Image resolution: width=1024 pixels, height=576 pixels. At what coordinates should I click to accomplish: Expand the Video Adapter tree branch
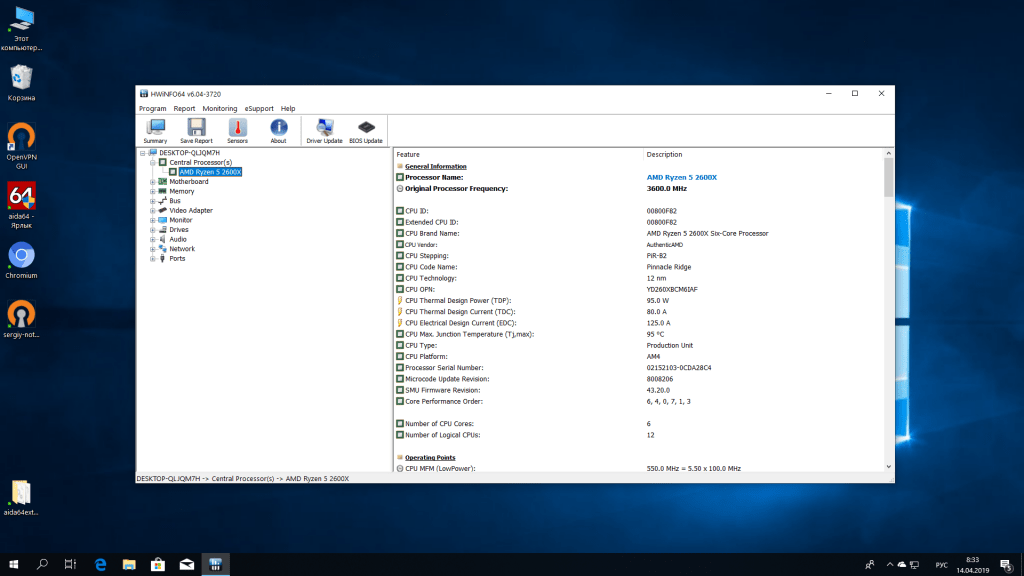click(x=153, y=210)
